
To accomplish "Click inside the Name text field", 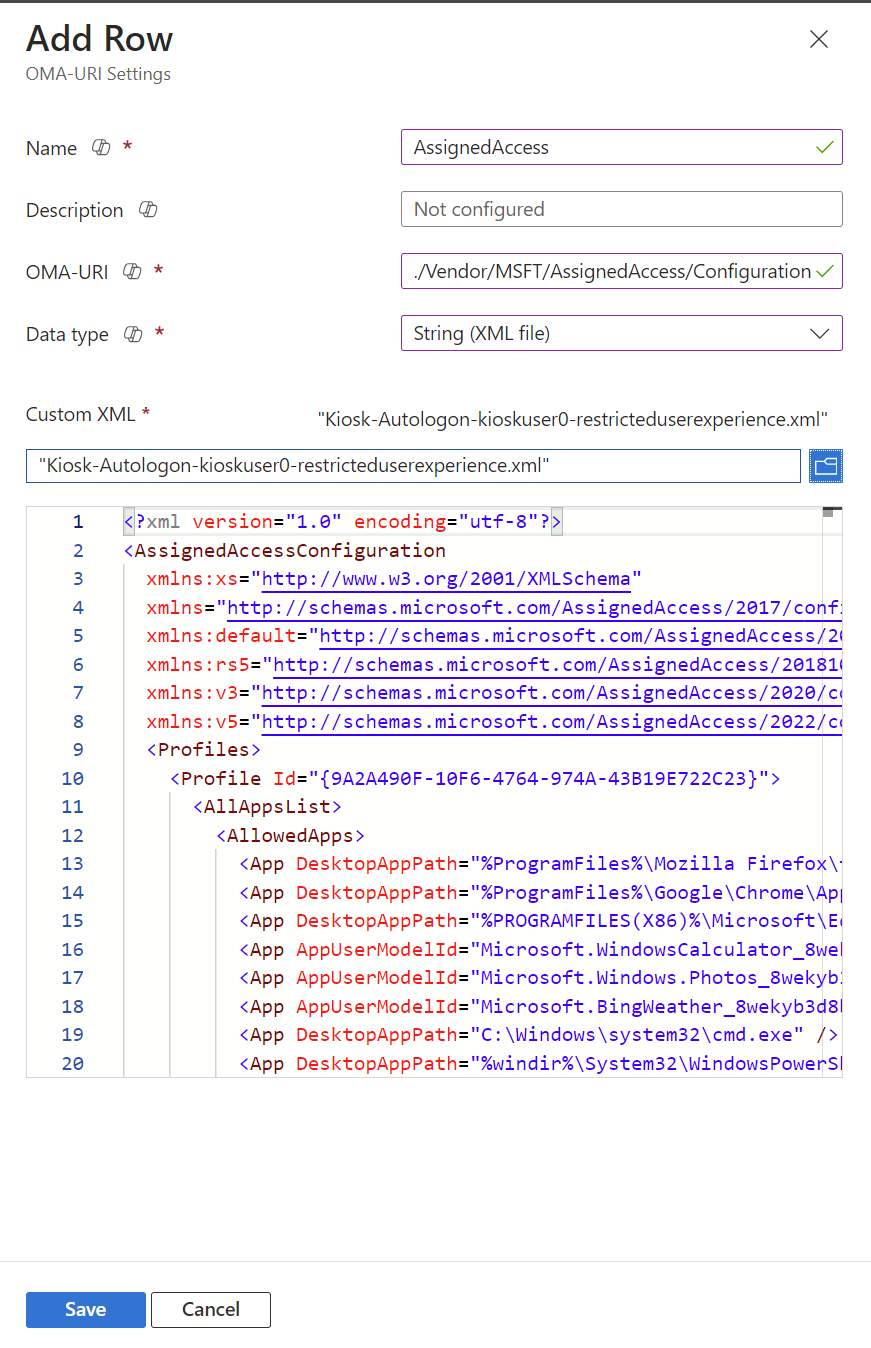I will (x=600, y=147).
